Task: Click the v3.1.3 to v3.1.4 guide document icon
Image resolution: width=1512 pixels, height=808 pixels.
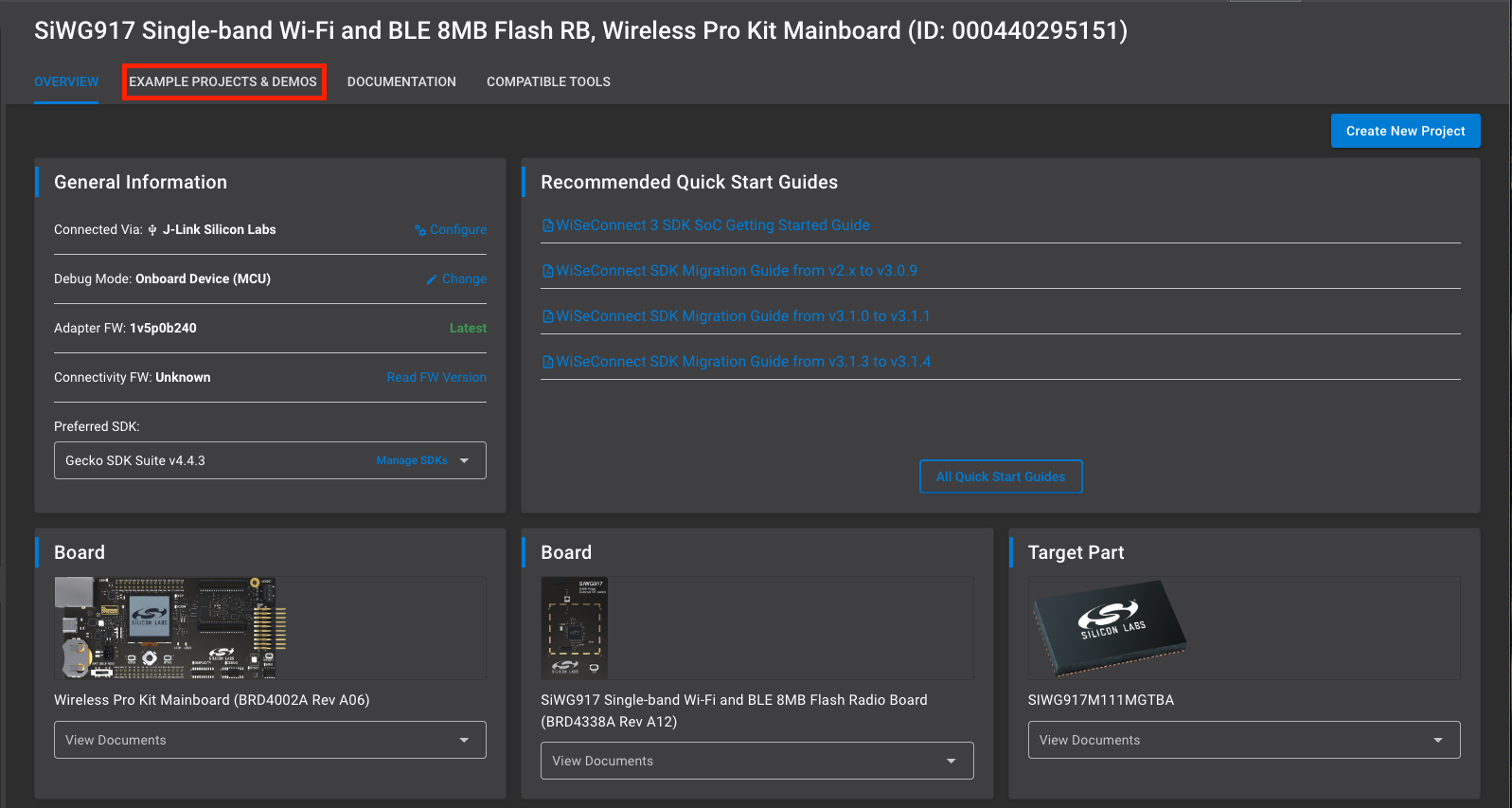Action: coord(547,362)
